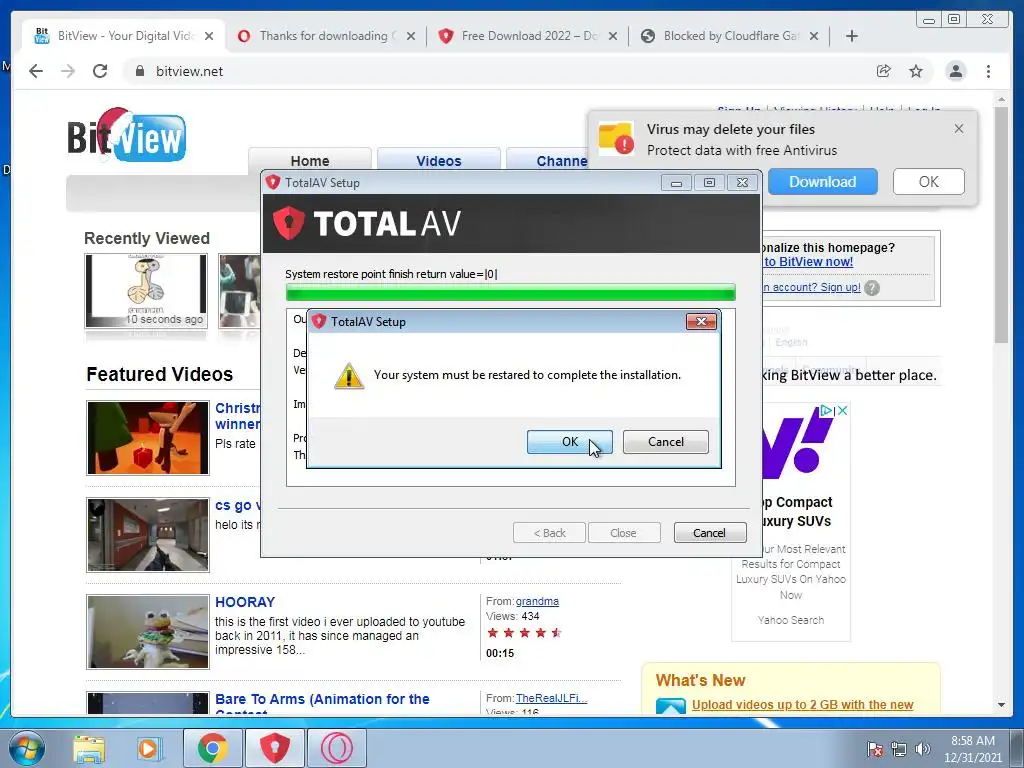The image size is (1024, 768).
Task: Reload the bitview.net page
Action: pyautogui.click(x=100, y=71)
